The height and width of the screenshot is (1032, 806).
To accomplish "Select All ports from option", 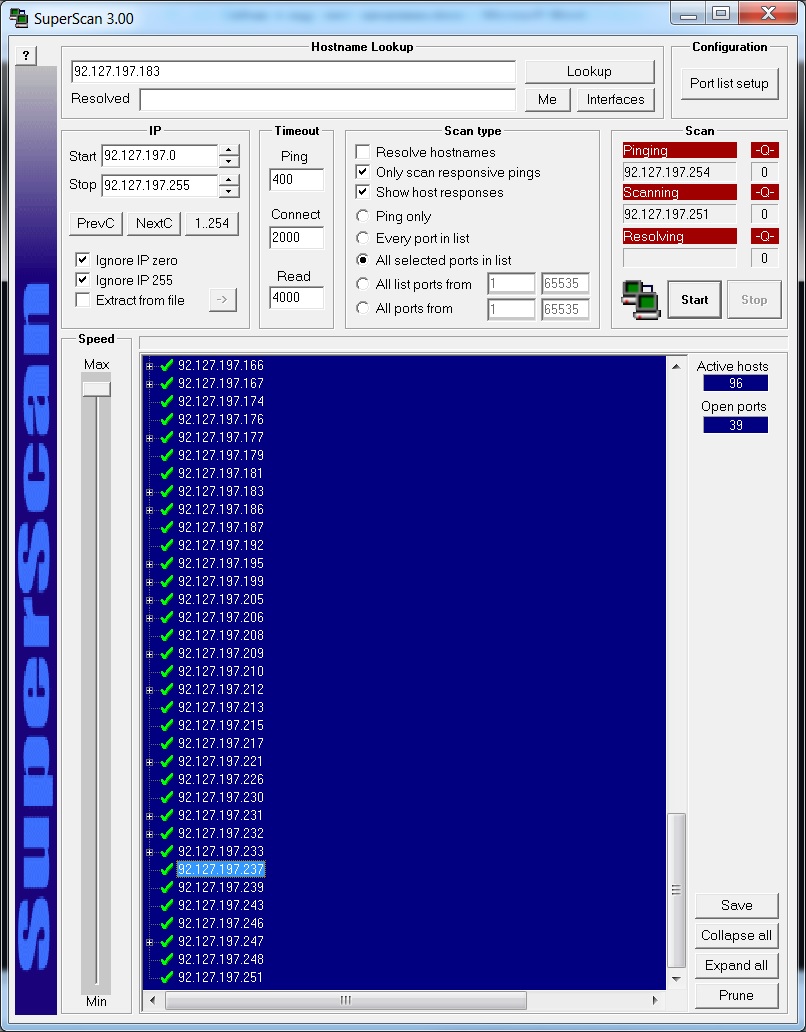I will [x=362, y=308].
